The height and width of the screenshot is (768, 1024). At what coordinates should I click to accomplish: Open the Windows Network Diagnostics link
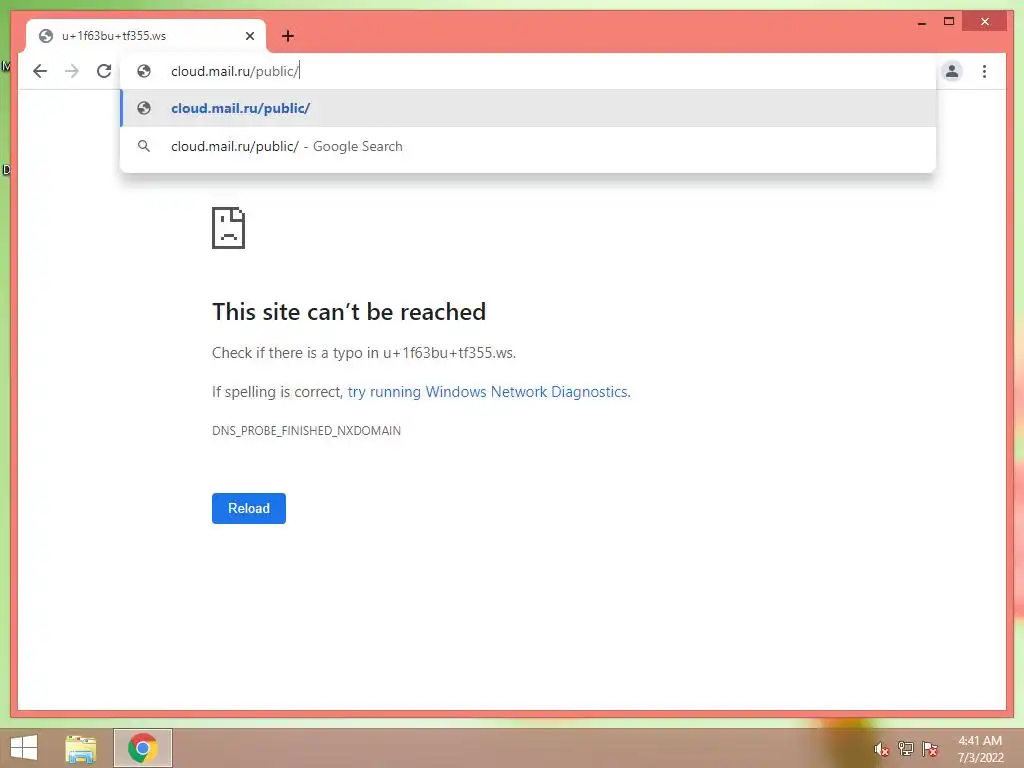pos(488,392)
